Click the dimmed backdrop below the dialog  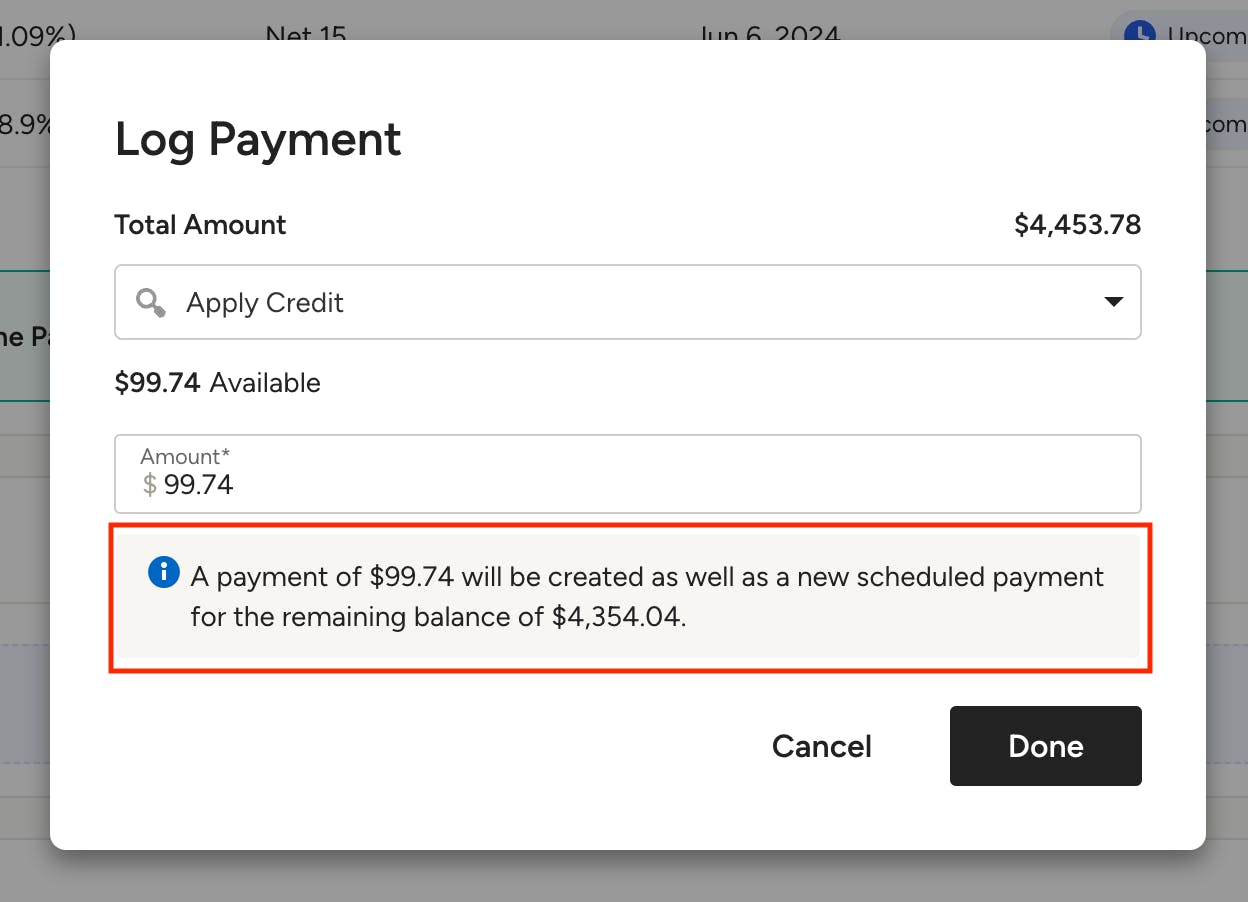point(624,877)
